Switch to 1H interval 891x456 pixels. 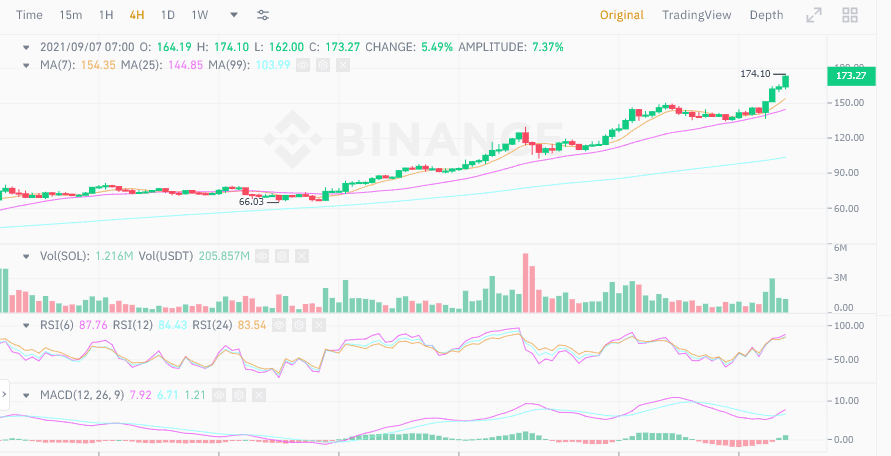coord(106,15)
